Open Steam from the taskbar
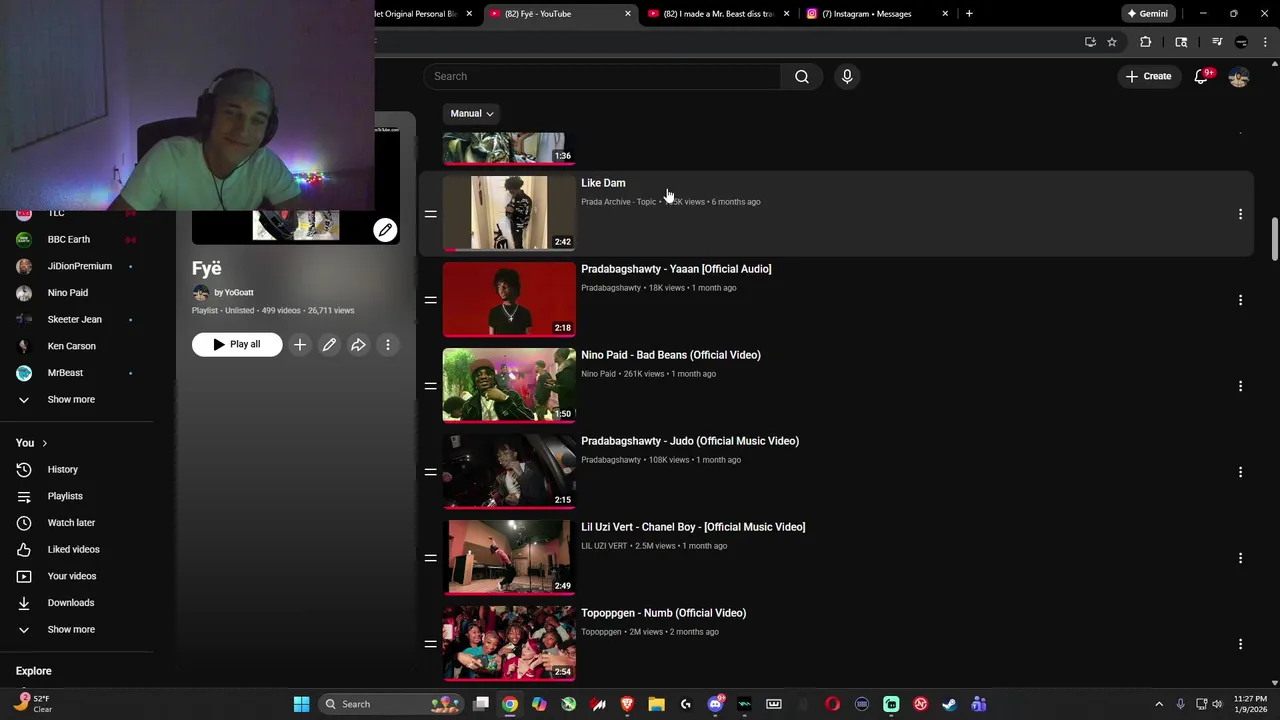 point(949,704)
